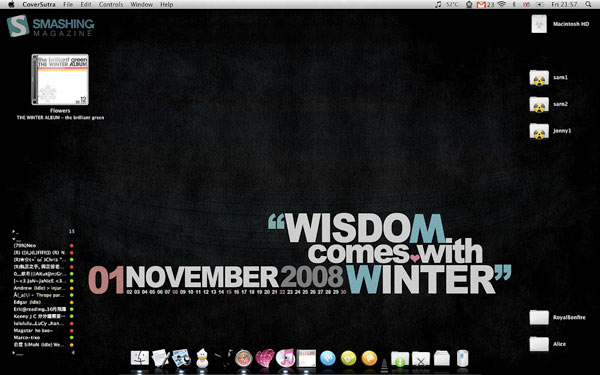Screen dimensions: 600x375
Task: Open the pink heart globe dock app
Action: pos(265,359)
